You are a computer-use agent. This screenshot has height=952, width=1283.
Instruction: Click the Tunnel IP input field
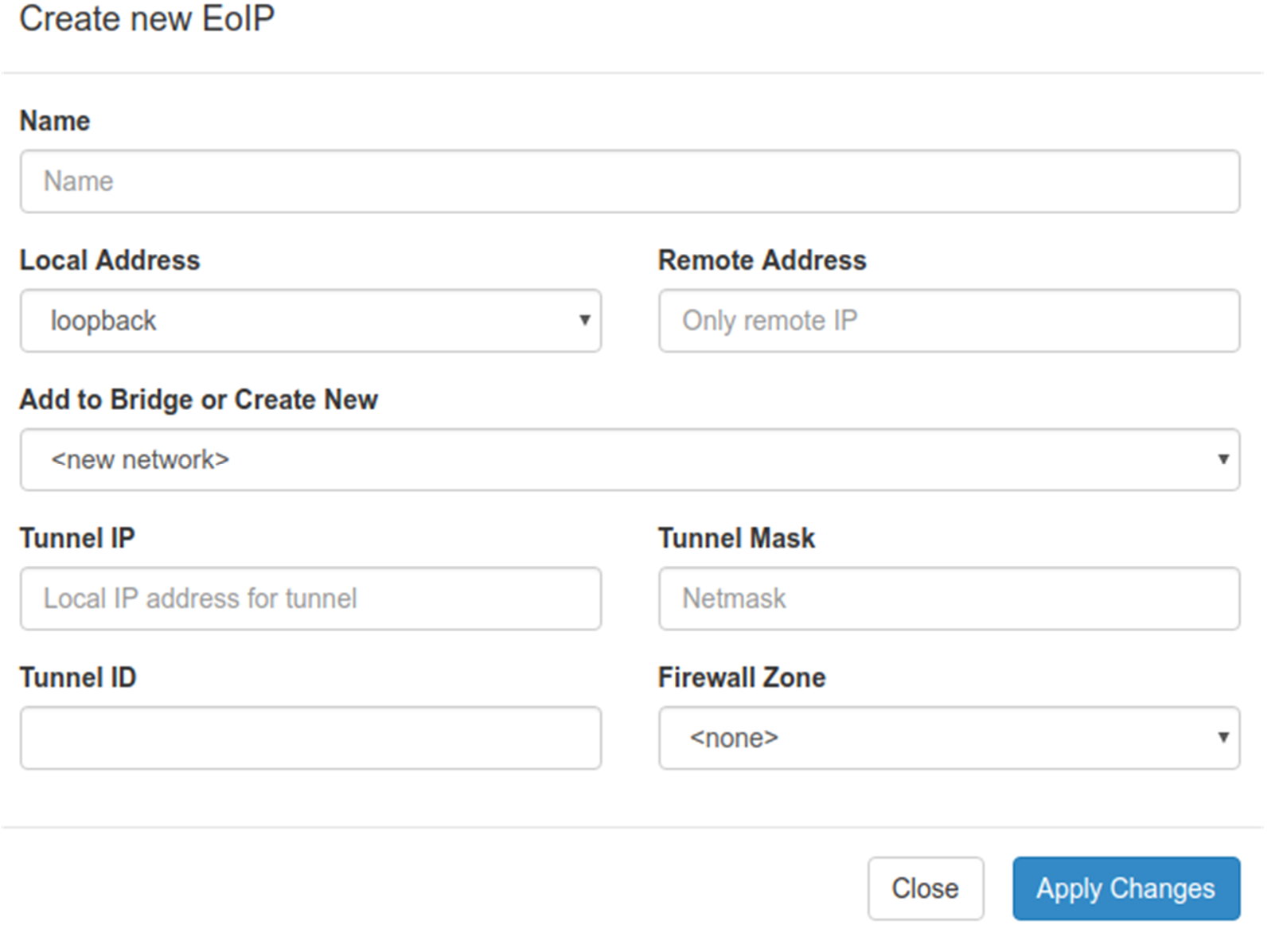[310, 599]
